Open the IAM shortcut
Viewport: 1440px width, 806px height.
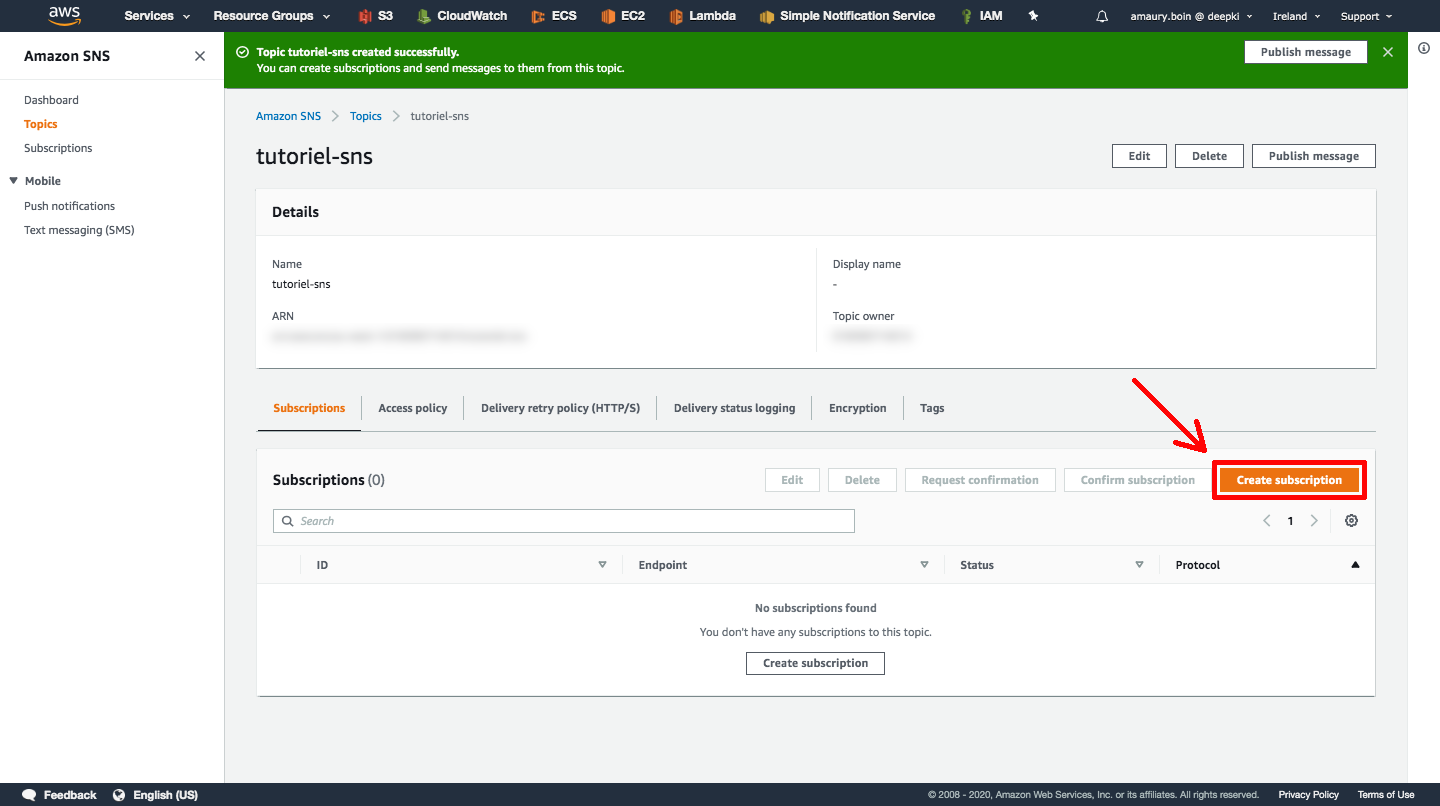[x=981, y=16]
